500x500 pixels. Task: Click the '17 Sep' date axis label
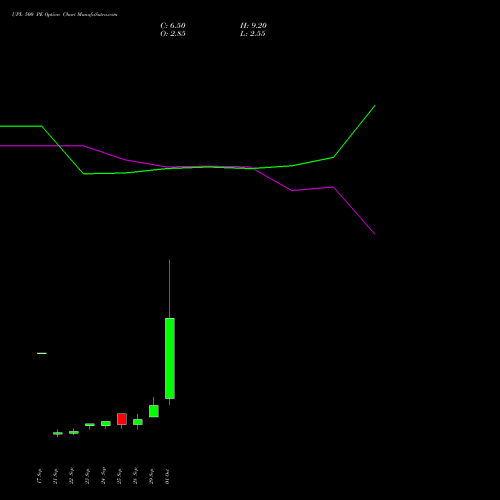pyautogui.click(x=39, y=476)
